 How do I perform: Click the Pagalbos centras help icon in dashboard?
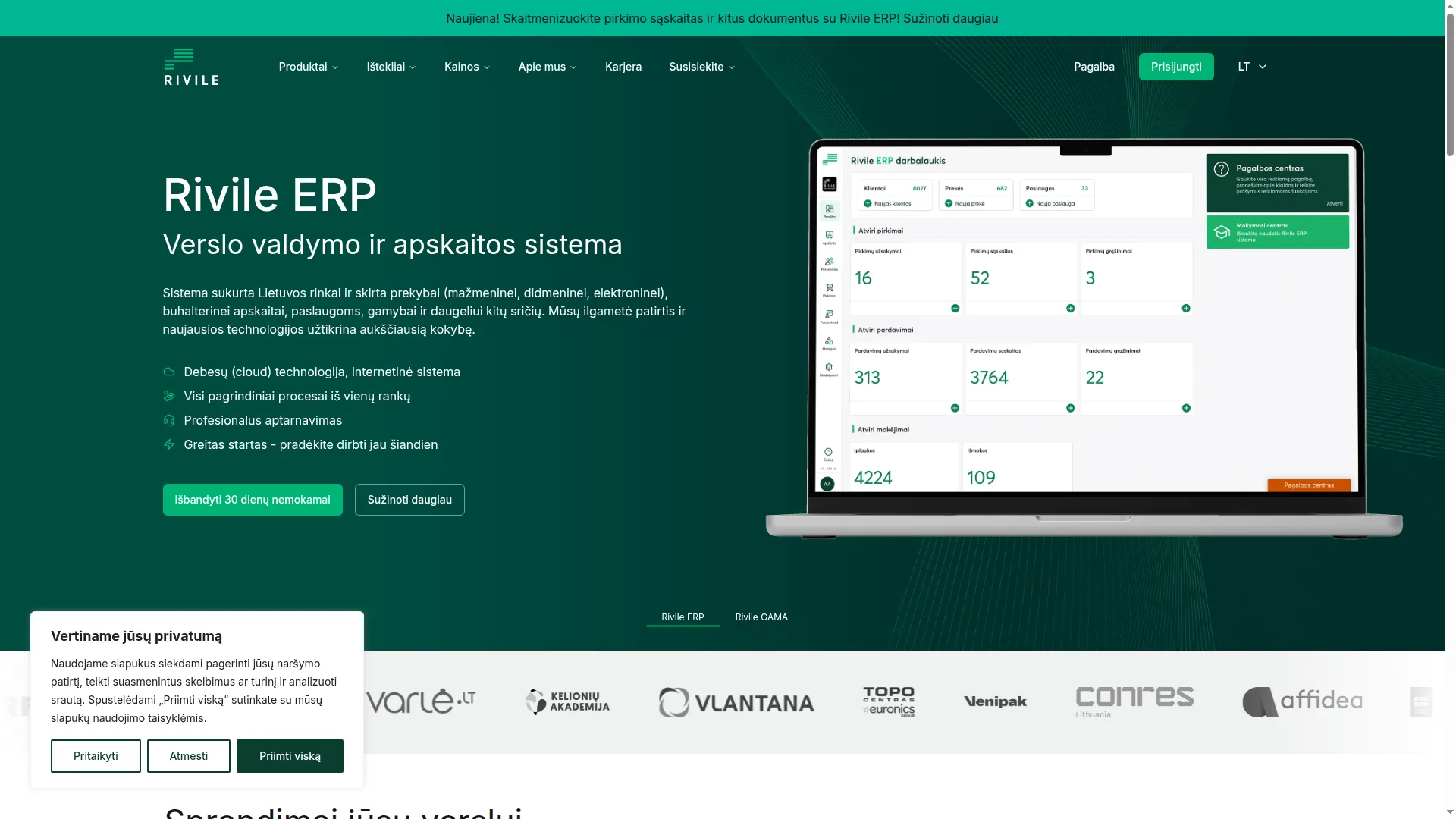(1221, 169)
